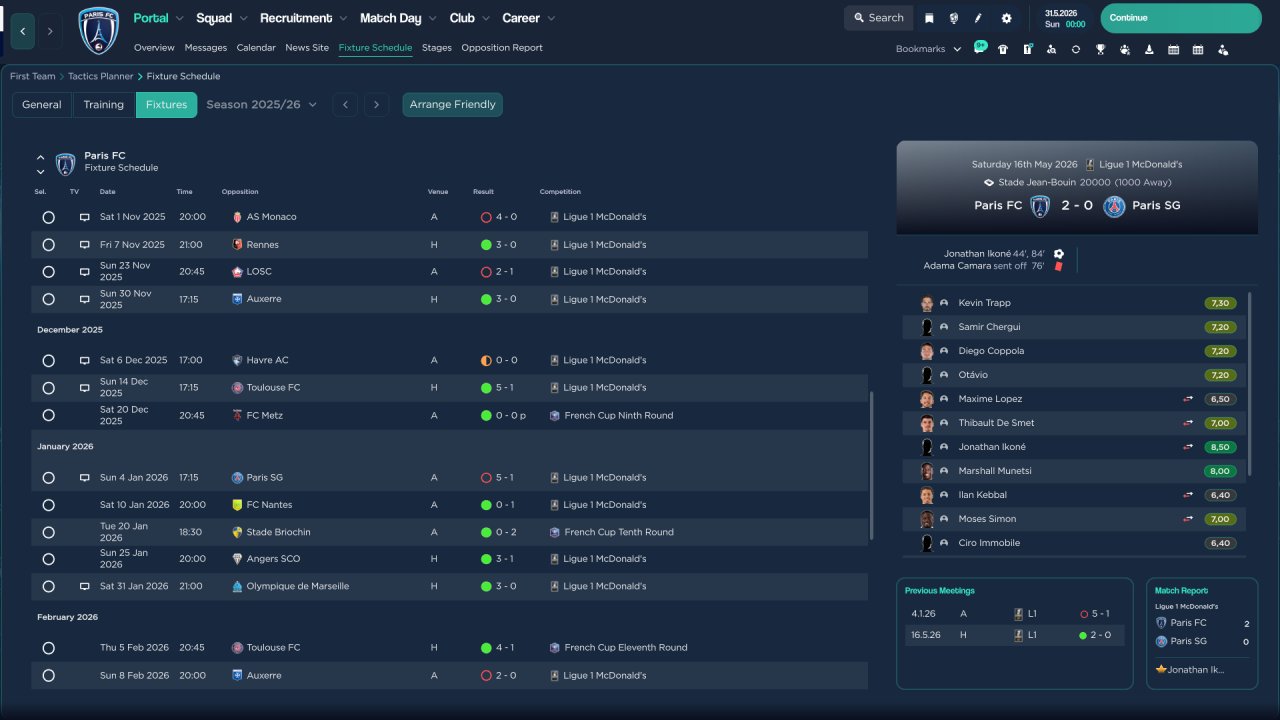Click the player ratings list scrollbar
This screenshot has height=720, width=1280.
point(1250,383)
